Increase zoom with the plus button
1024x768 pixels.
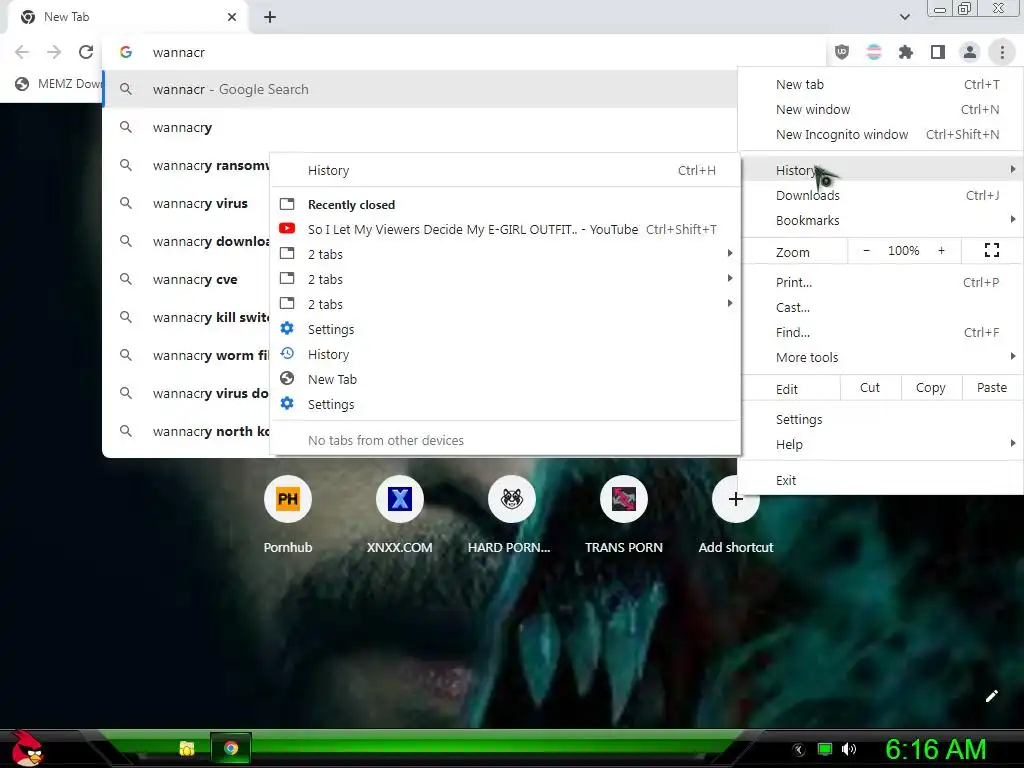[941, 251]
